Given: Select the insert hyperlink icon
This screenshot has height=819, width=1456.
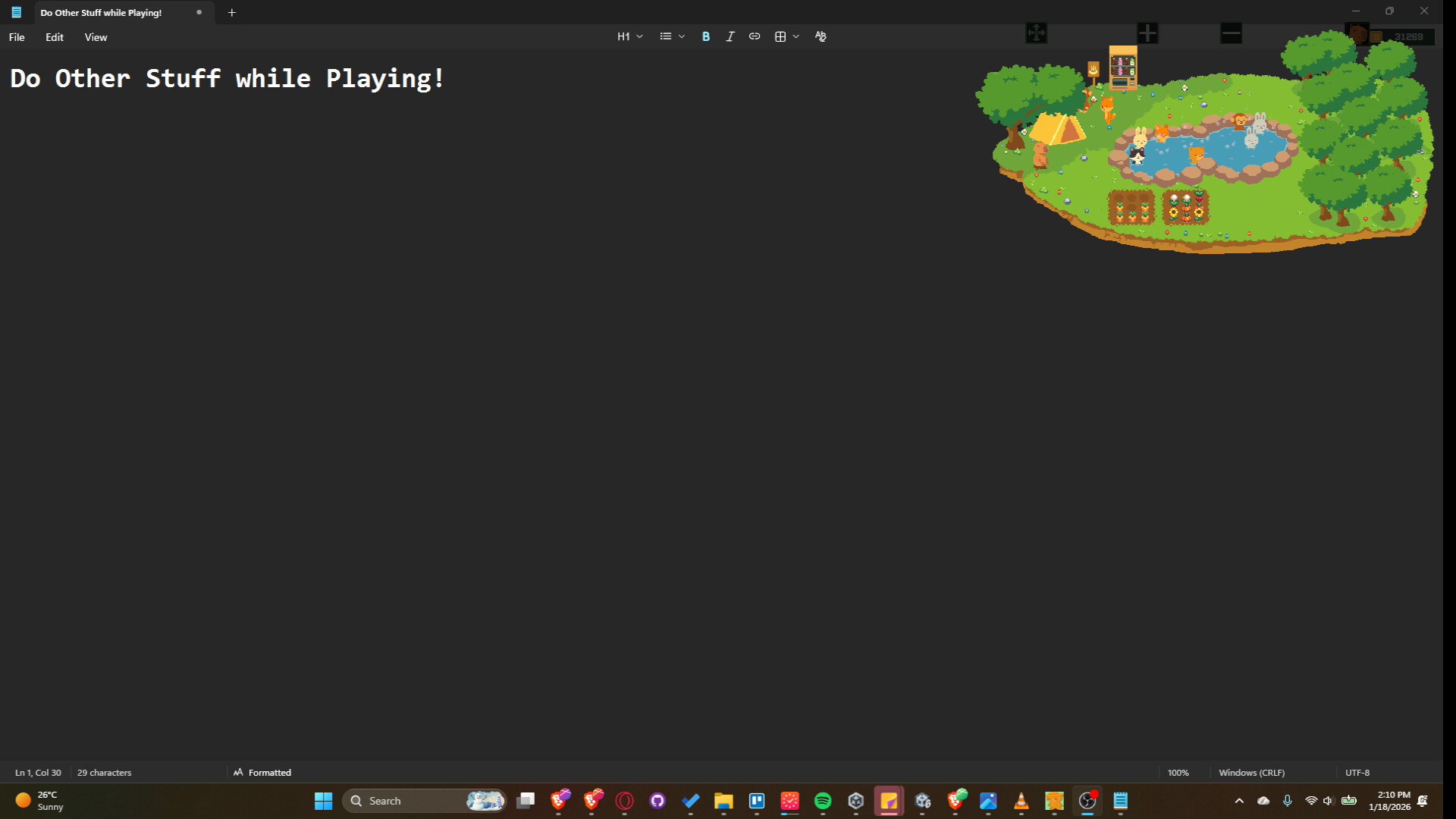Looking at the screenshot, I should [754, 36].
